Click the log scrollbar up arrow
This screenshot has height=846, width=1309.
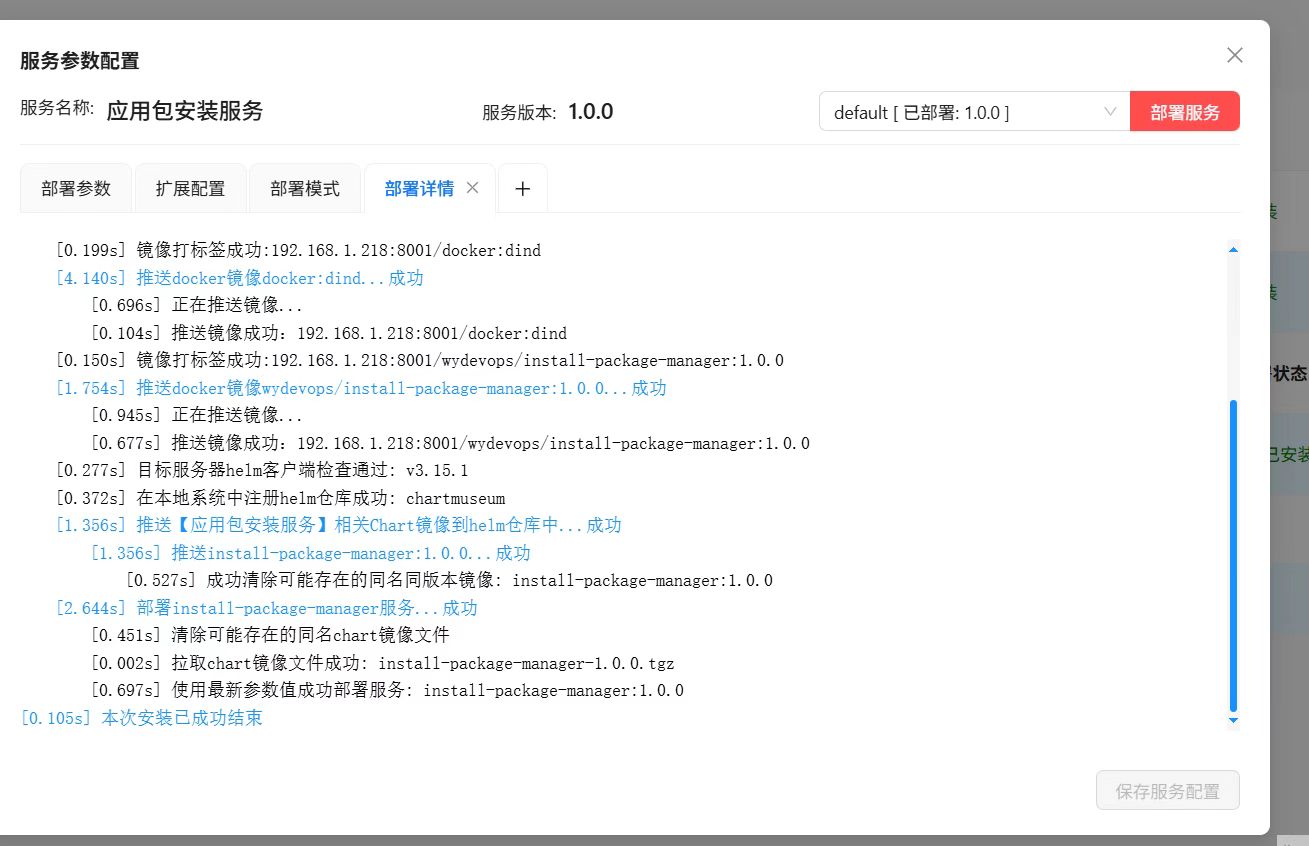pos(1233,248)
